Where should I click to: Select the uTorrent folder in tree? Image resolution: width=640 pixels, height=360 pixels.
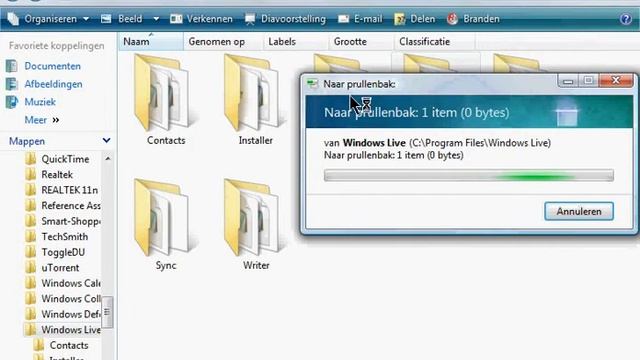point(60,267)
